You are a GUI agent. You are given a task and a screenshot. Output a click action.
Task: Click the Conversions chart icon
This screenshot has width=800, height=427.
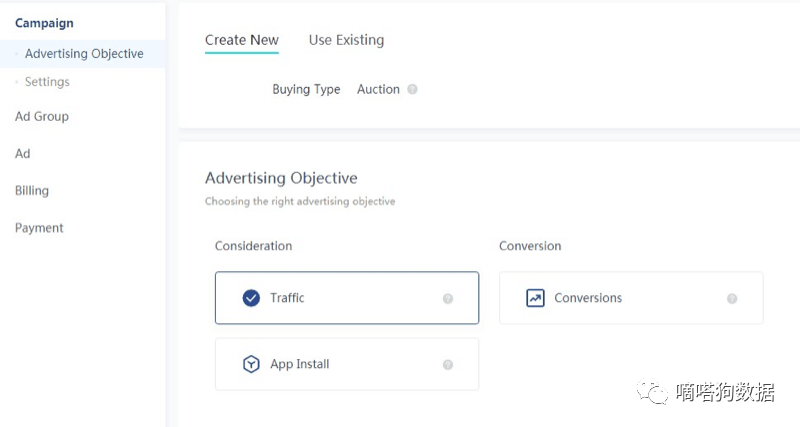[x=535, y=298]
